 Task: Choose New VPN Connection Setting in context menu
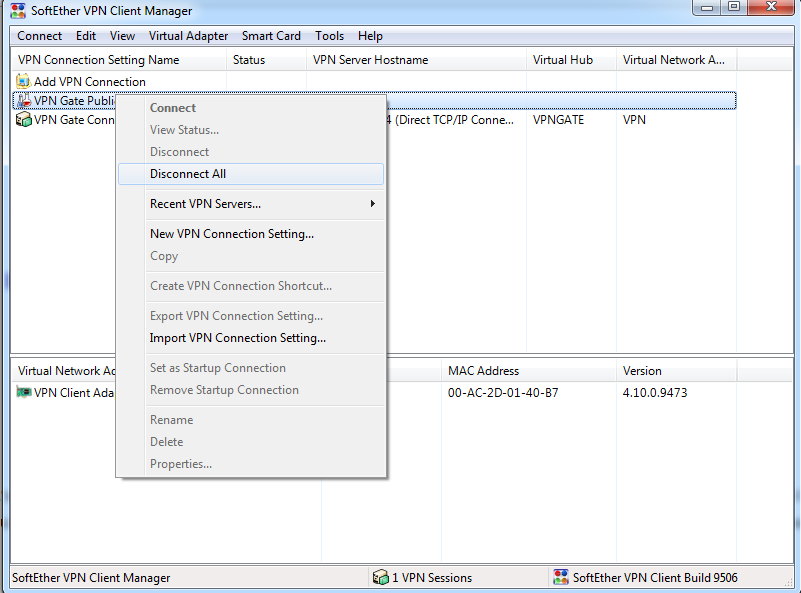[x=251, y=233]
